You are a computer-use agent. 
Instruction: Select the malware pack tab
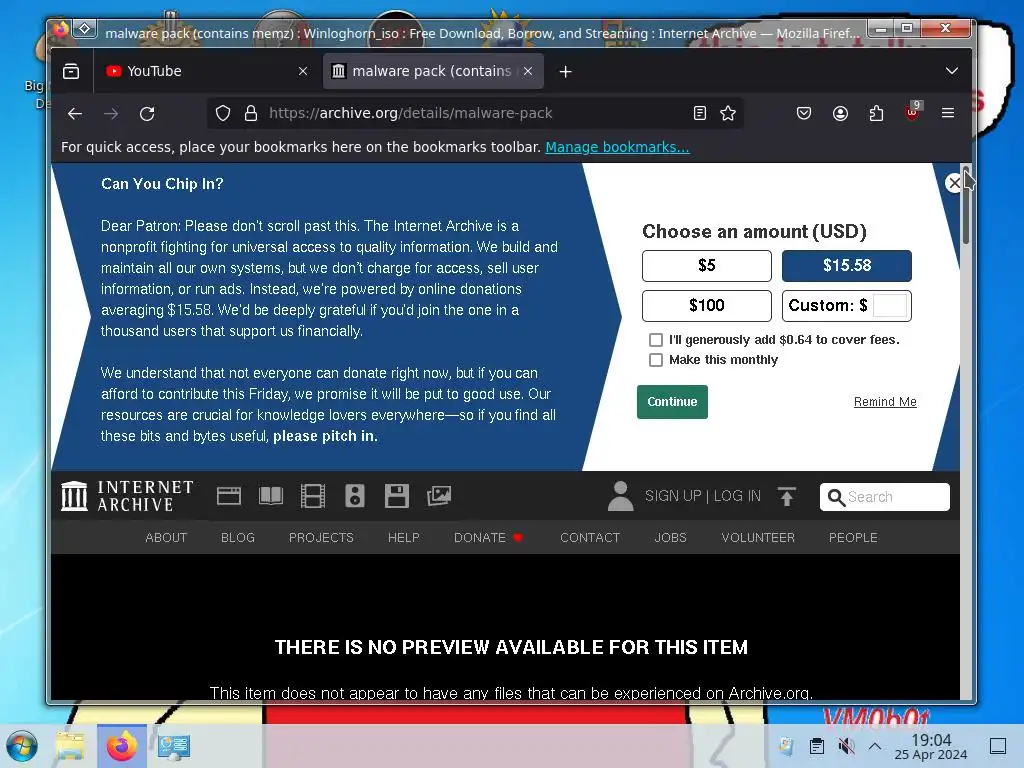click(x=434, y=71)
